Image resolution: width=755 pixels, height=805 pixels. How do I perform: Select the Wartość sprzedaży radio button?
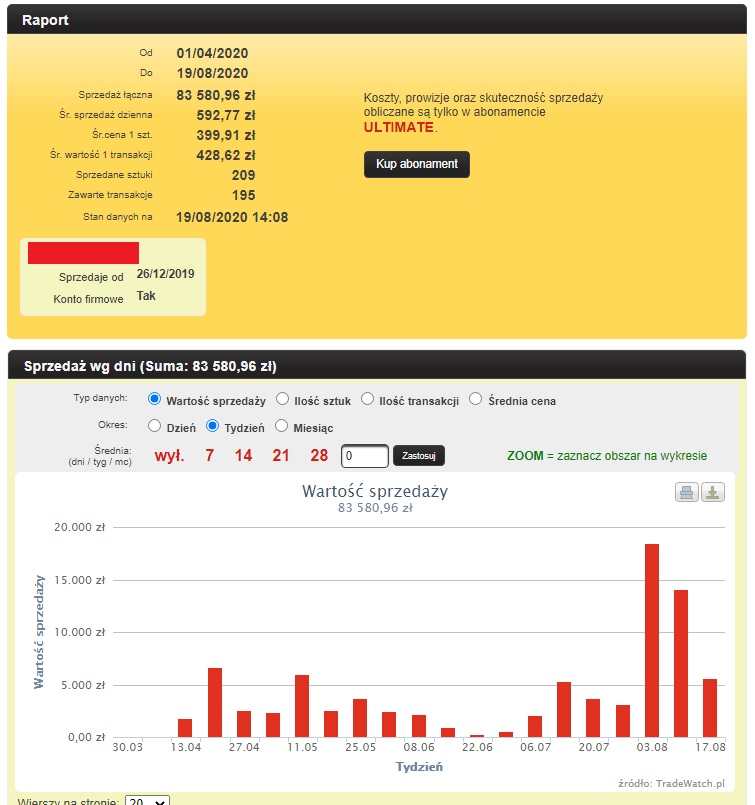pos(154,400)
